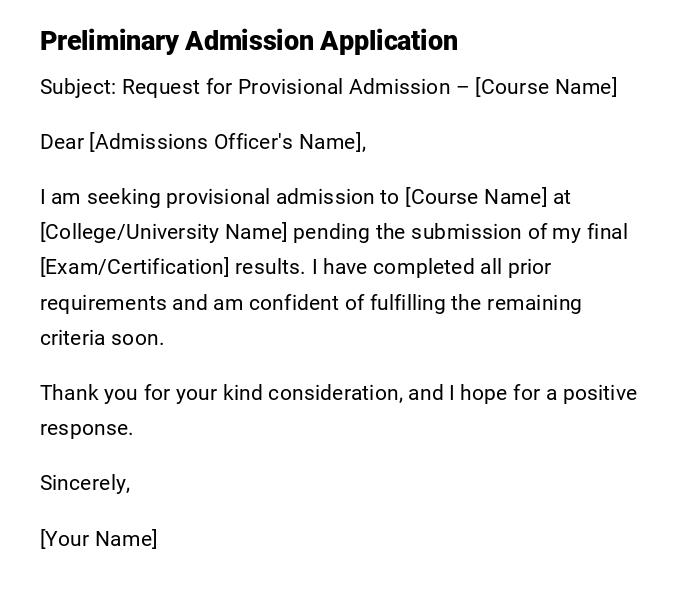Image resolution: width=700 pixels, height=601 pixels.
Task: Select the [Course Name] placeholder in the subject line
Action: (x=546, y=87)
